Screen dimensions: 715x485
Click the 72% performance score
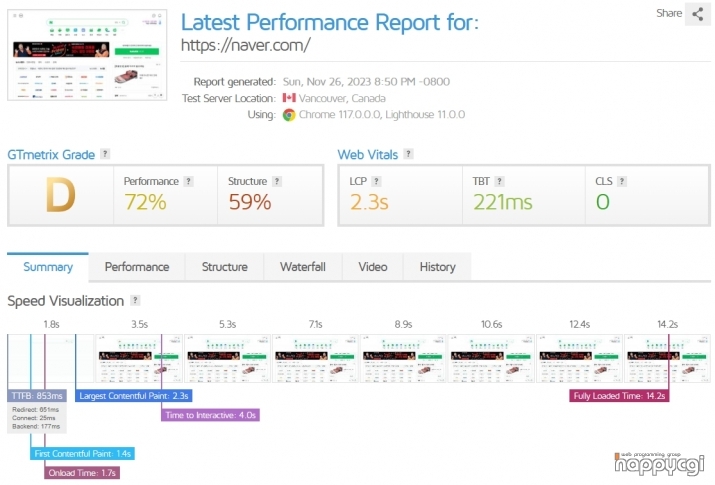(145, 202)
